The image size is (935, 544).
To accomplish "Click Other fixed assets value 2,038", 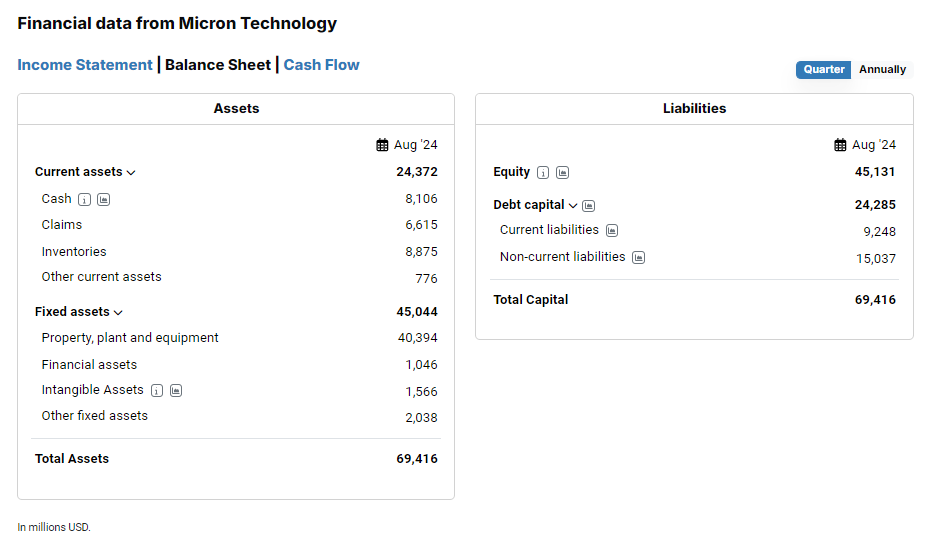I will point(421,418).
